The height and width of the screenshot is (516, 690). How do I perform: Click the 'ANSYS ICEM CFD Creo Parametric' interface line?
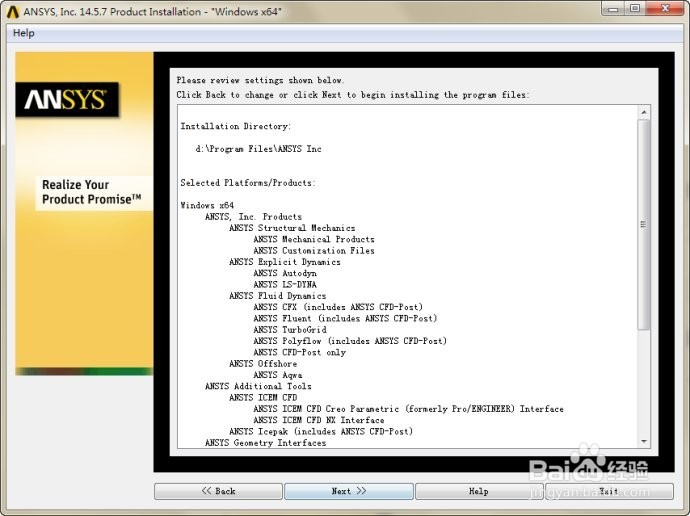tap(408, 409)
